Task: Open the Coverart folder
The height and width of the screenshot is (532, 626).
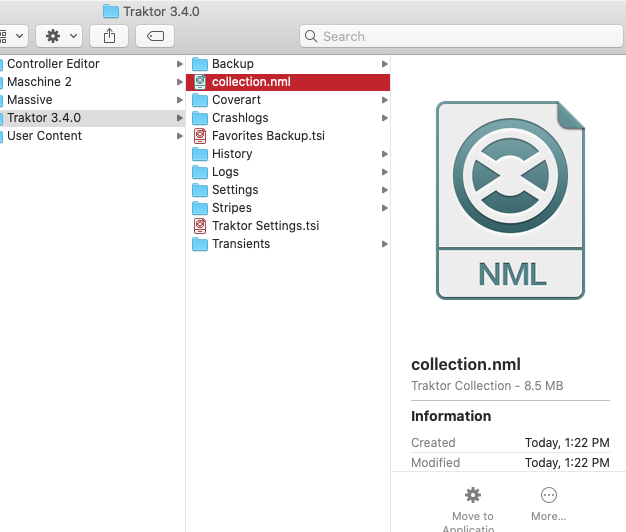Action: 236,100
